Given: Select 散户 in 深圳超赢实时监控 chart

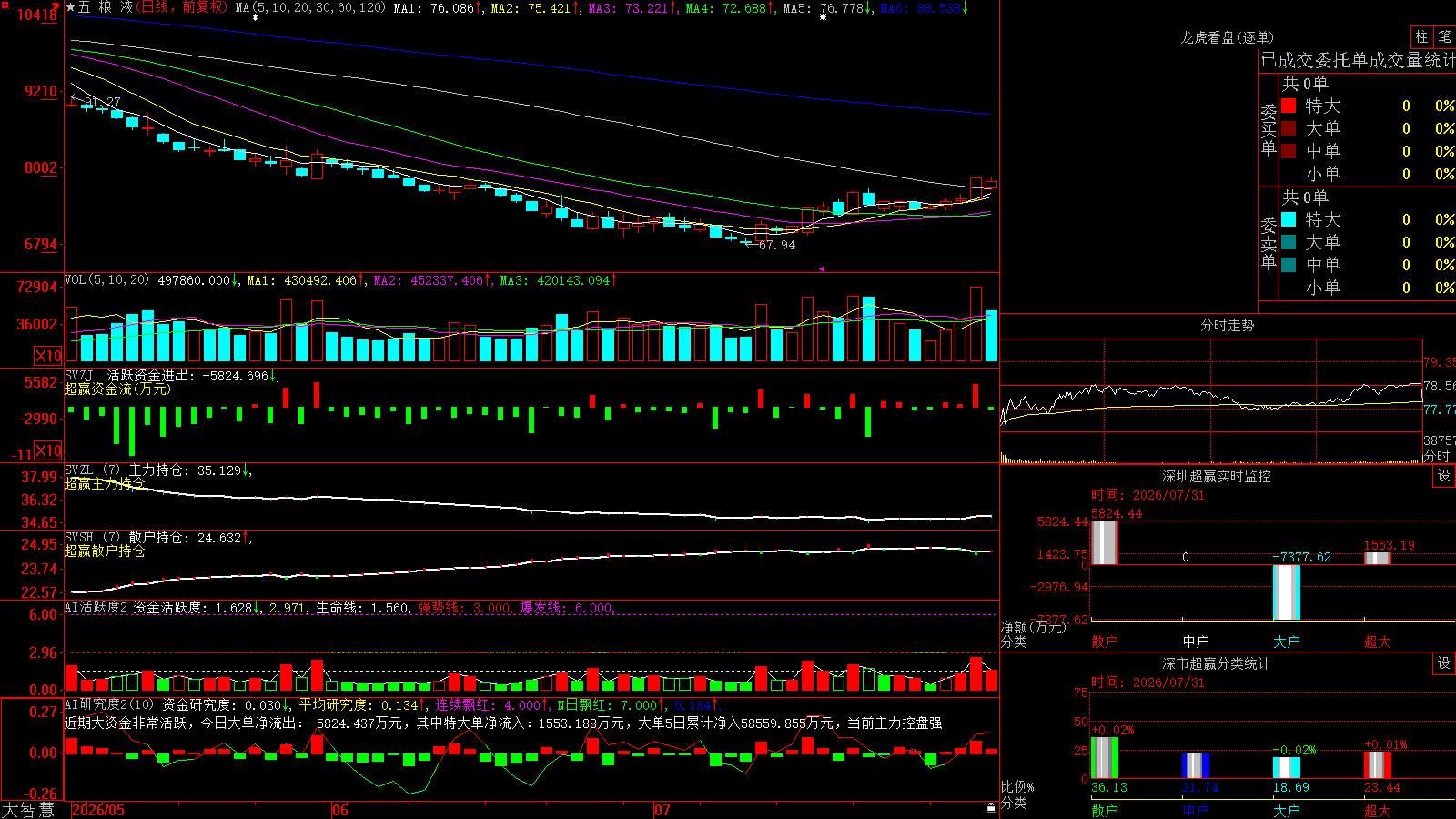Looking at the screenshot, I should click(1105, 642).
